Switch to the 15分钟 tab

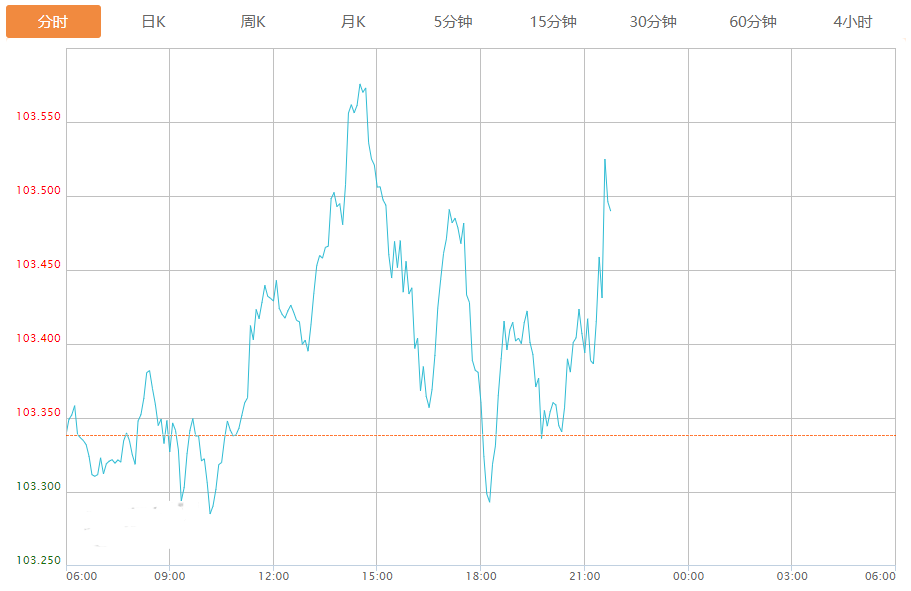pyautogui.click(x=553, y=22)
